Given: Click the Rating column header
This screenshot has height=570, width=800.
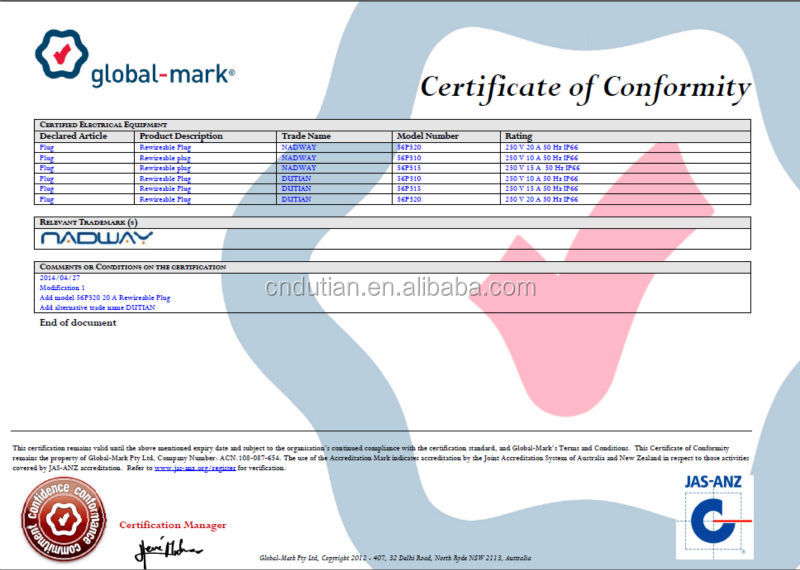Looking at the screenshot, I should click(518, 136).
